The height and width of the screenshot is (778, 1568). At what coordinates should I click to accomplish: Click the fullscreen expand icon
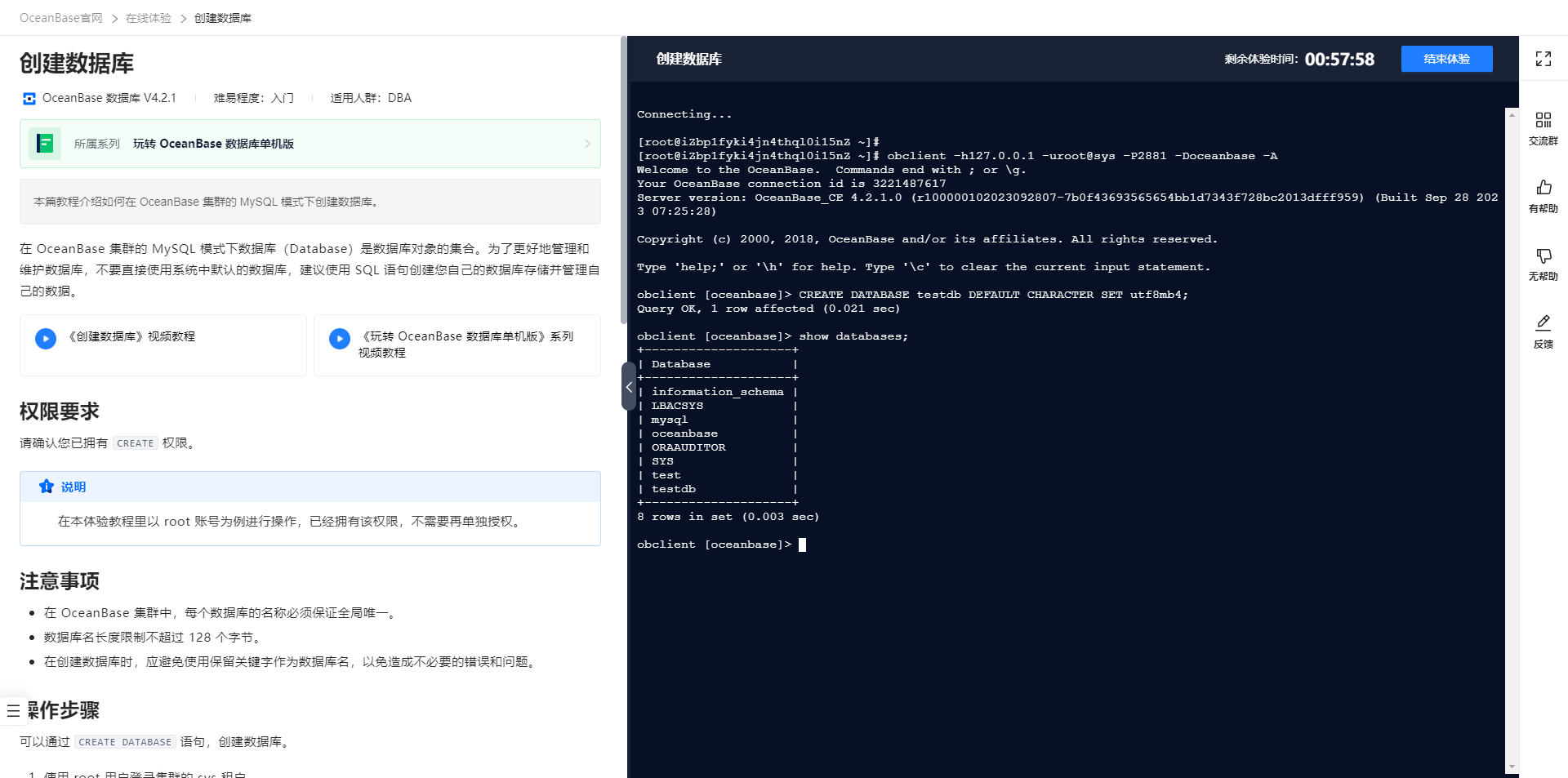[1543, 59]
